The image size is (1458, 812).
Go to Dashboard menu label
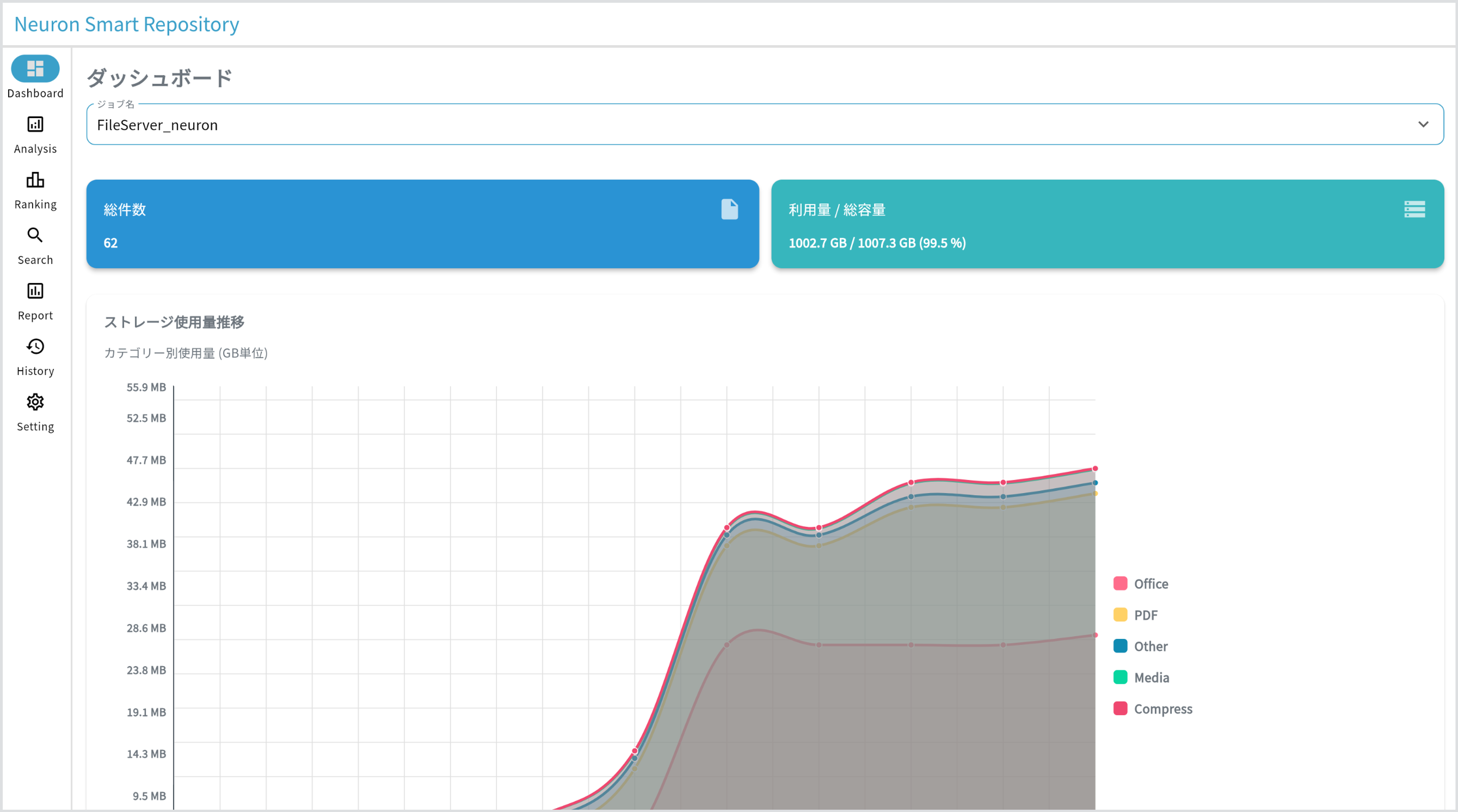35,94
